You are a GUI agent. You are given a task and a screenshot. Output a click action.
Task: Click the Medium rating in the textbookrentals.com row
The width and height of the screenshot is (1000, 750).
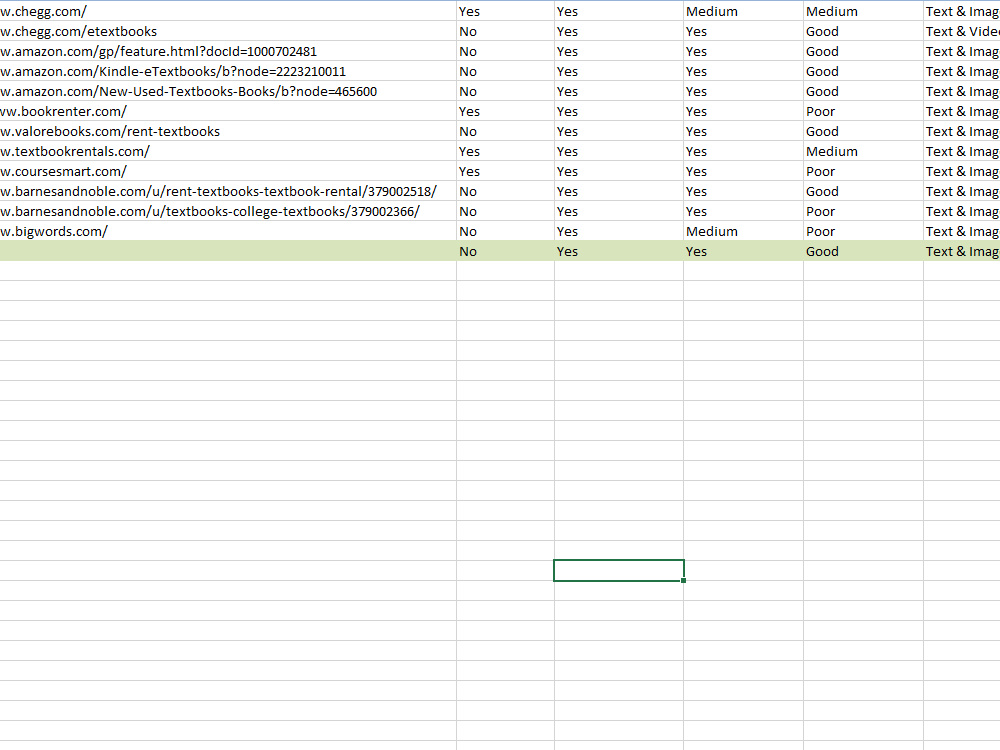tap(864, 151)
